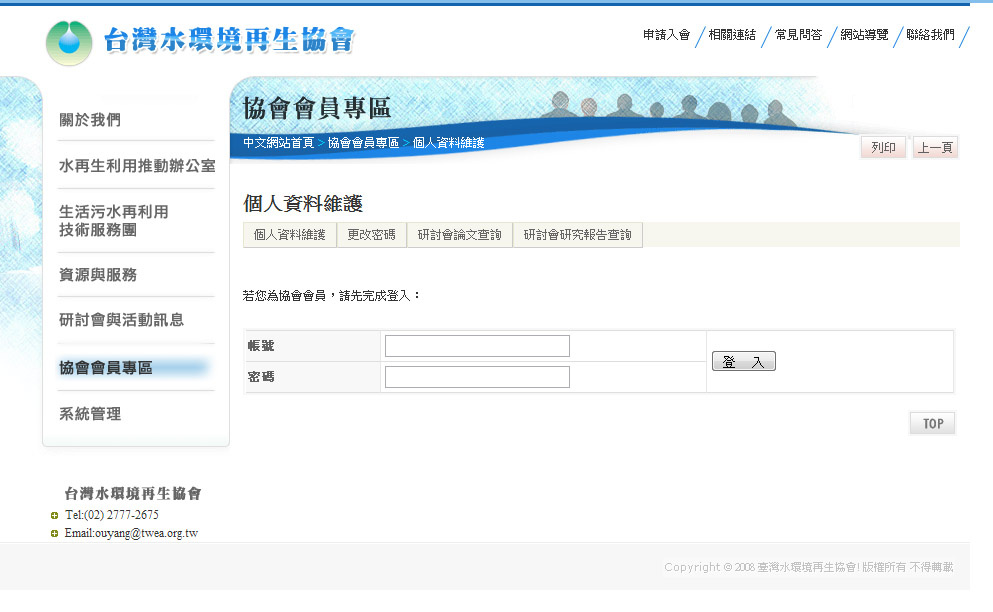This screenshot has width=993, height=612.
Task: Click the 協會會員專區 banner title
Action: pyautogui.click(x=317, y=108)
